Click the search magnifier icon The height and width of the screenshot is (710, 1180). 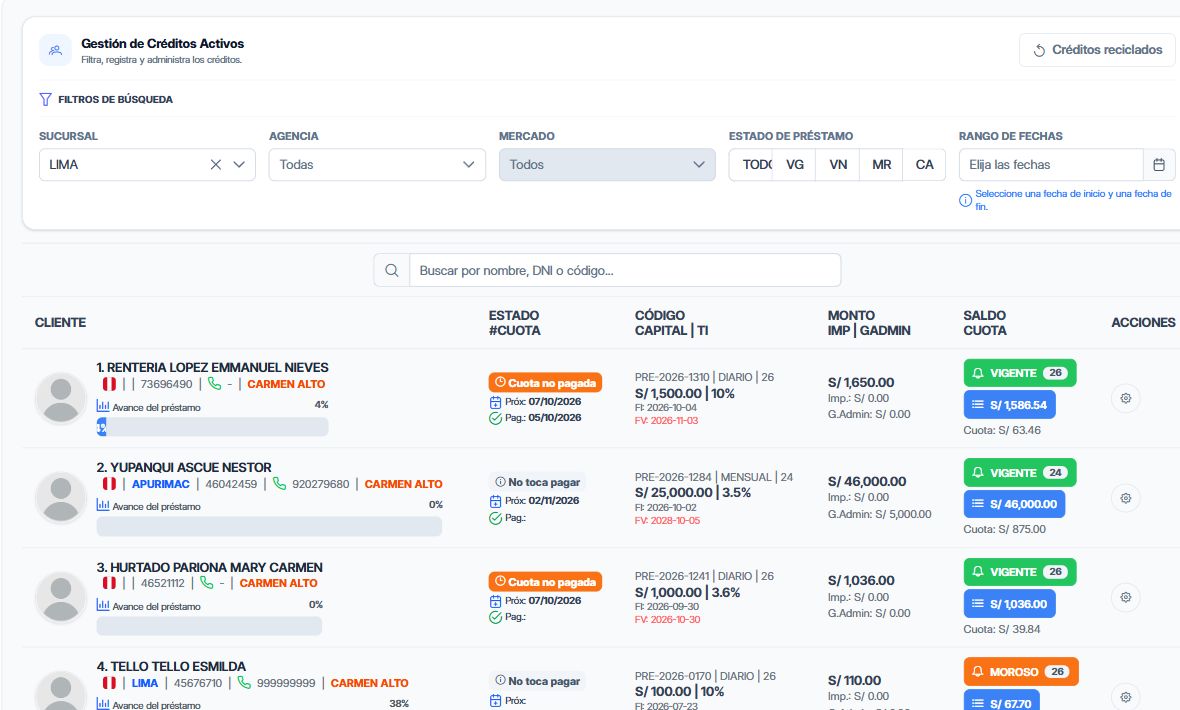click(391, 270)
